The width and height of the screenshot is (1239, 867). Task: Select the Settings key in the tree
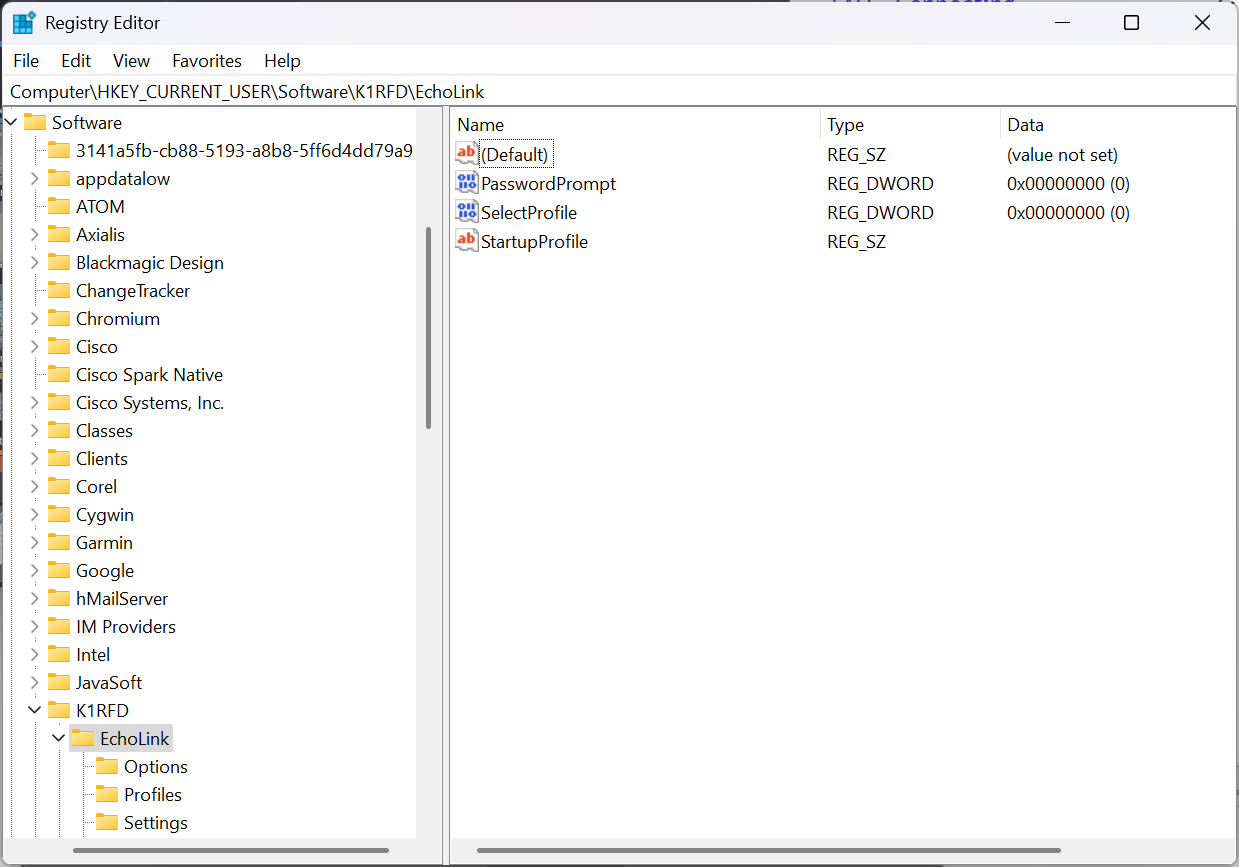pyautogui.click(x=155, y=823)
